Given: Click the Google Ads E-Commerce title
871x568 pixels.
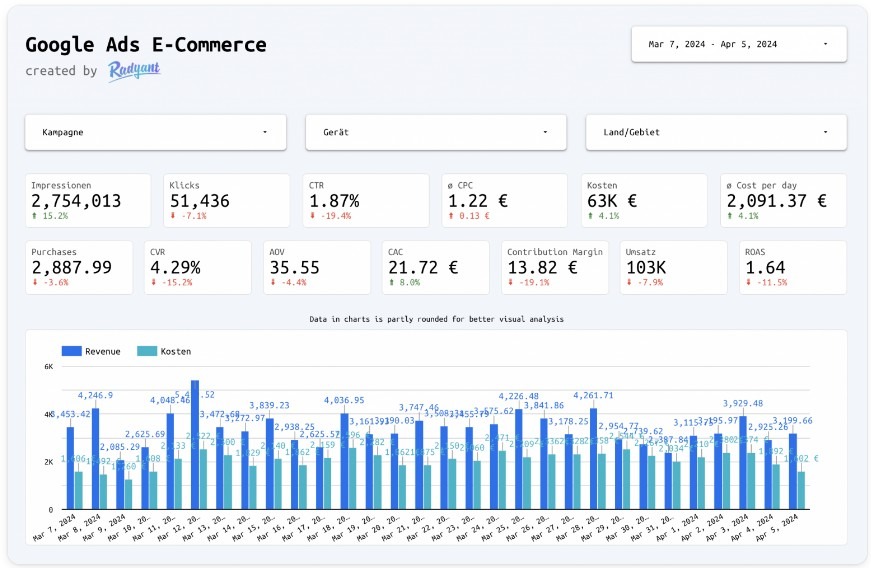Looking at the screenshot, I should [x=146, y=45].
